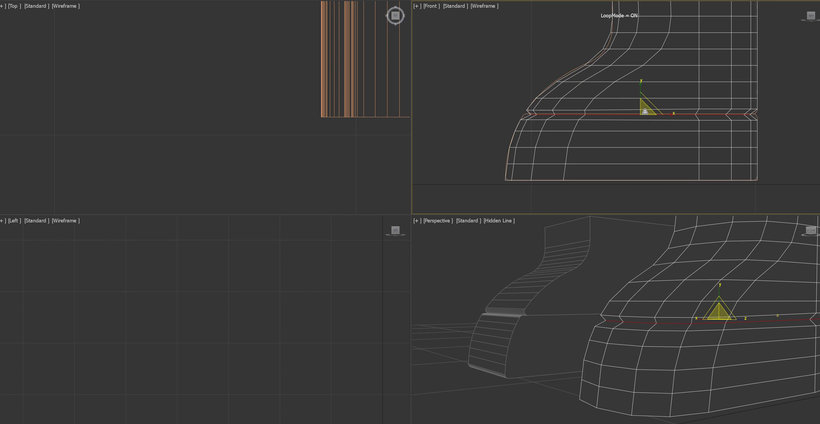Open the Wireframe menu in Top viewport

tap(65, 6)
